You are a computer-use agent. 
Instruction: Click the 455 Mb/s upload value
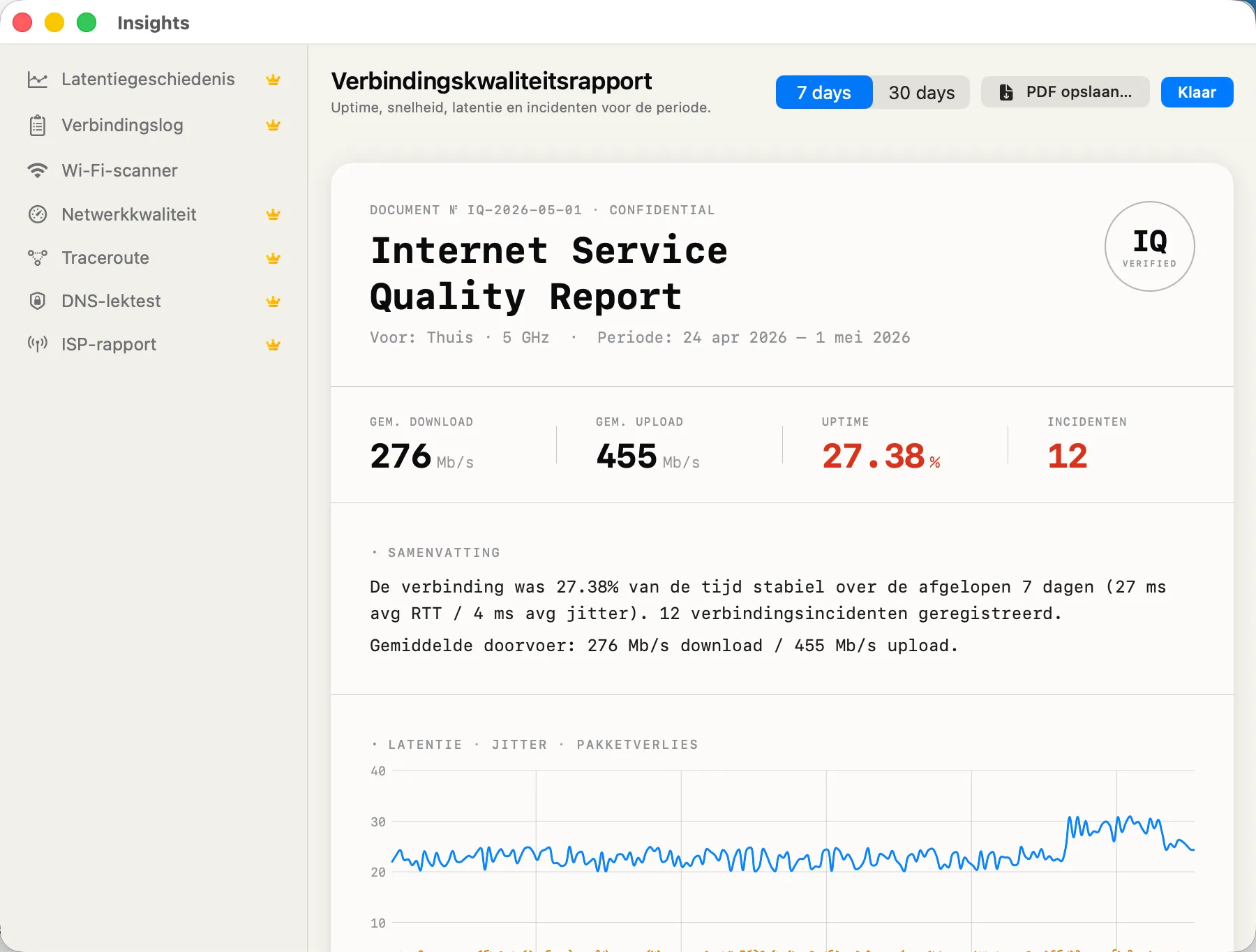pos(648,456)
